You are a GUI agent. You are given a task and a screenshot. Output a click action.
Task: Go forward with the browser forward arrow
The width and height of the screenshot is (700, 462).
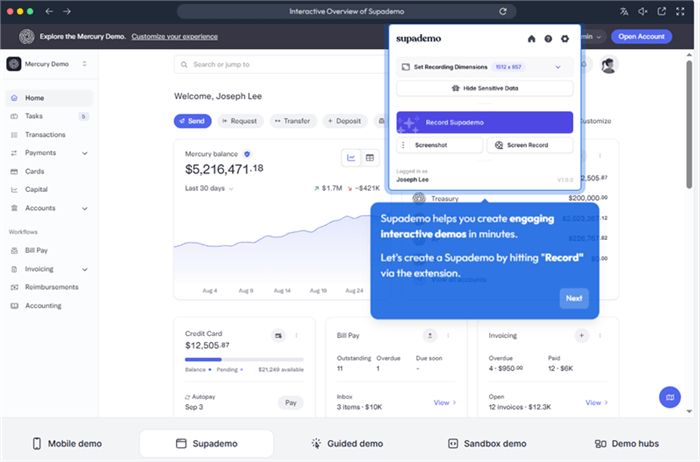pyautogui.click(x=67, y=11)
